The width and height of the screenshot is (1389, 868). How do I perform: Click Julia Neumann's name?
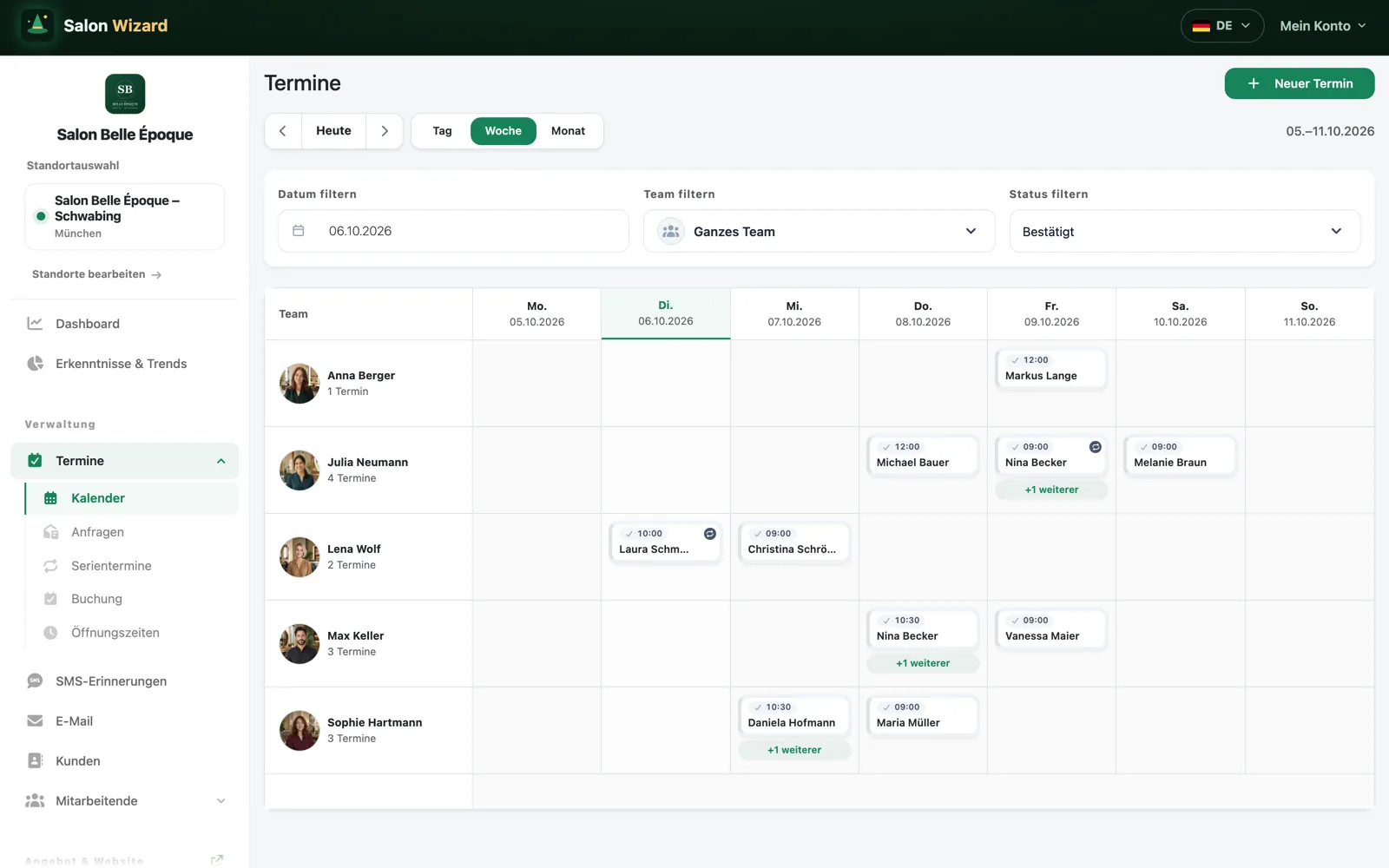[367, 463]
